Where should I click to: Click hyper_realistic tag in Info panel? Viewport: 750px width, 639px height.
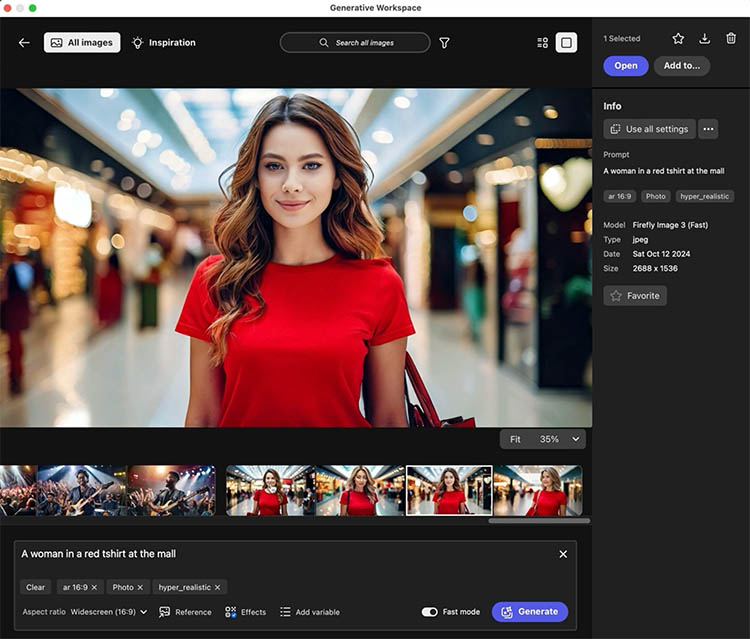click(x=705, y=196)
